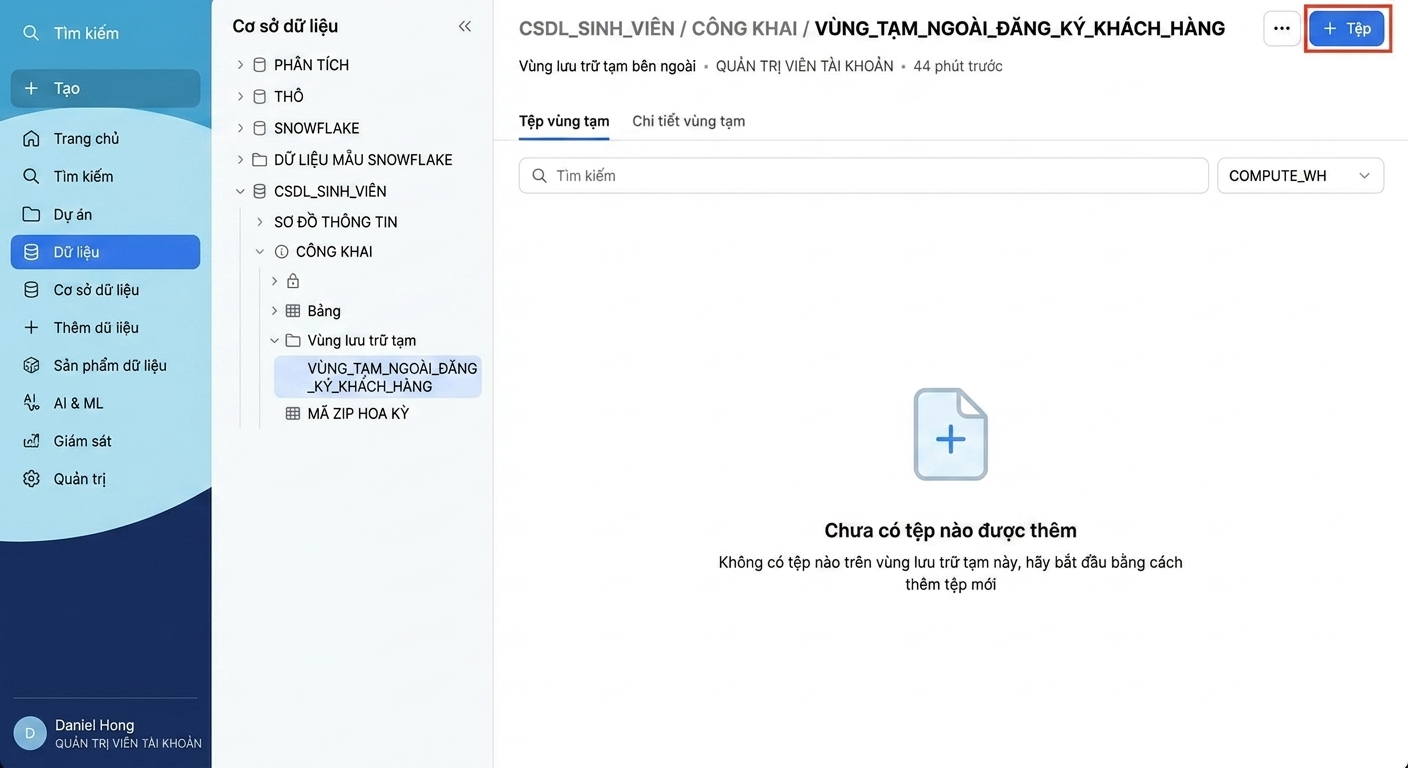Expand PHÂN TÍCH database node

click(240, 65)
